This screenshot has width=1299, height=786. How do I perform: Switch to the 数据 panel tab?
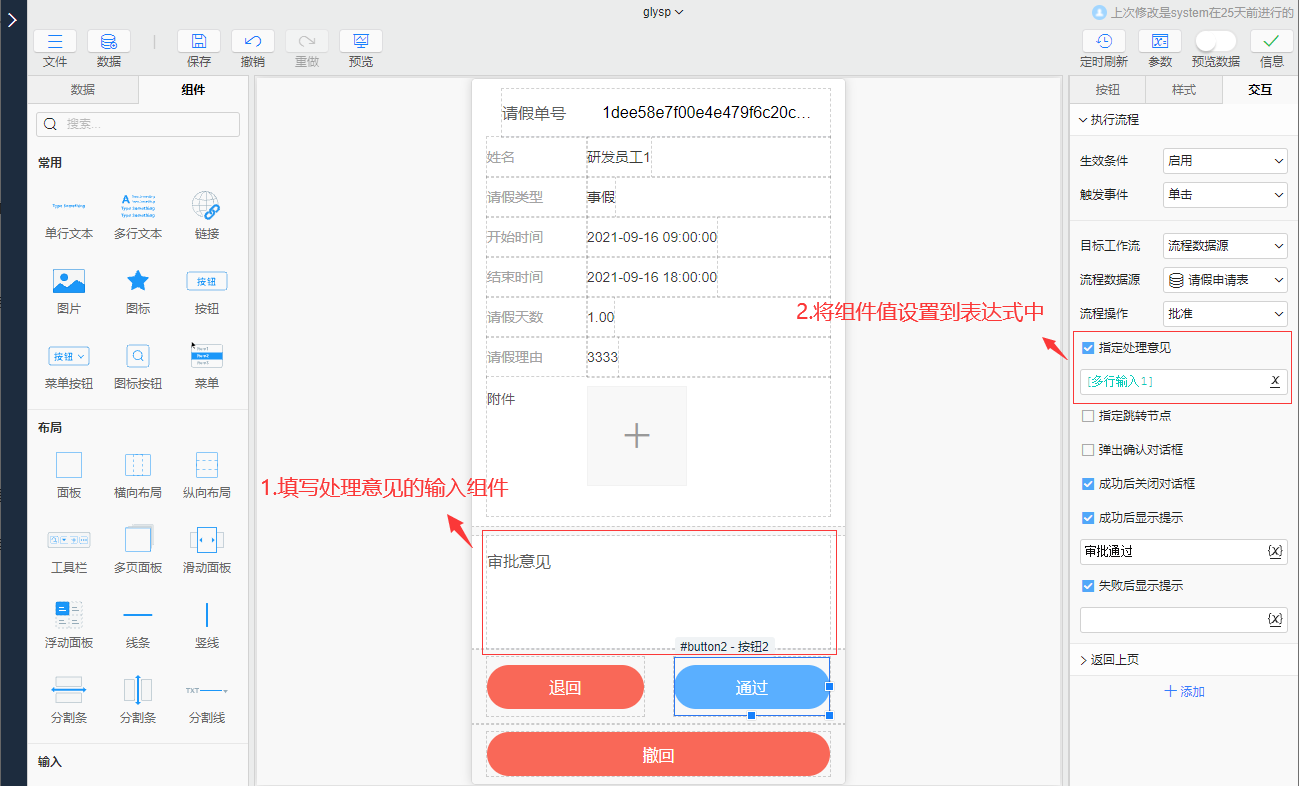(83, 89)
